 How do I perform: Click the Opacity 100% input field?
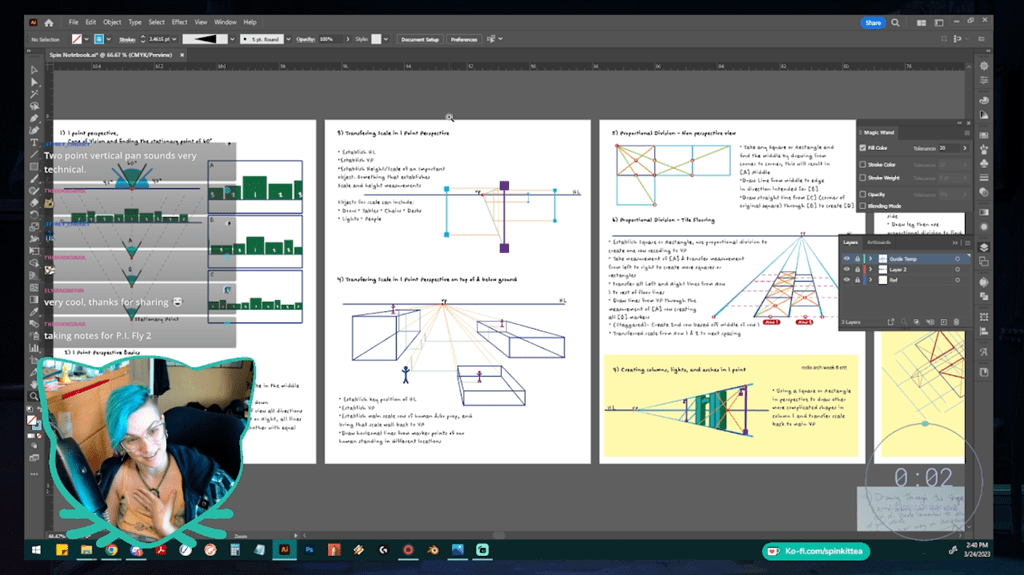[330, 39]
